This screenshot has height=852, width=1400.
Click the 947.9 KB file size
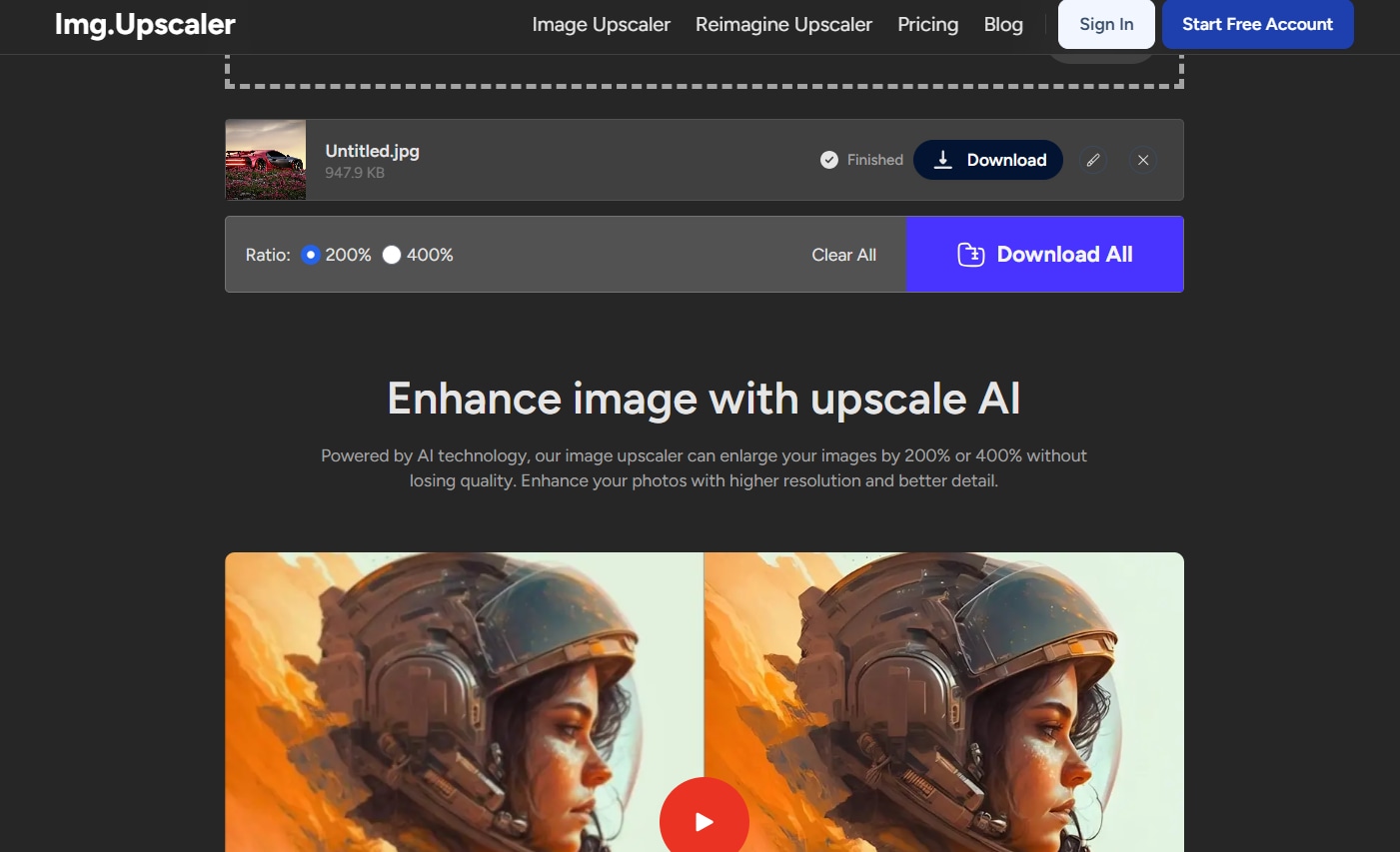355,173
